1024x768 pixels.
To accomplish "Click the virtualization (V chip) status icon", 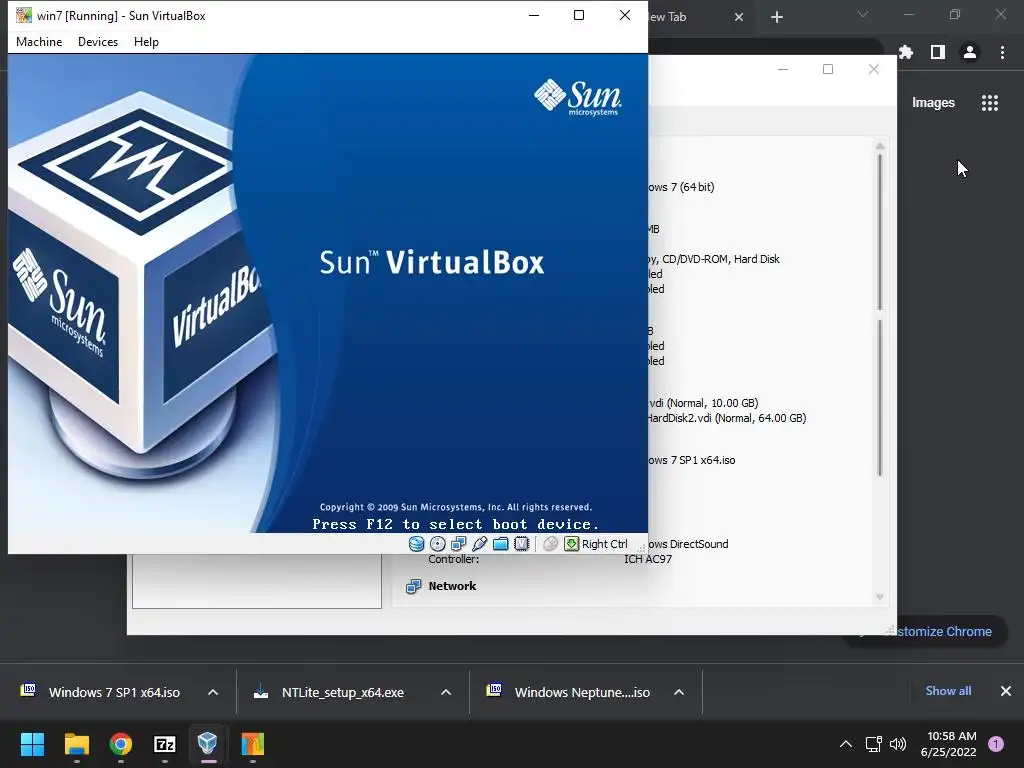I will pos(521,544).
